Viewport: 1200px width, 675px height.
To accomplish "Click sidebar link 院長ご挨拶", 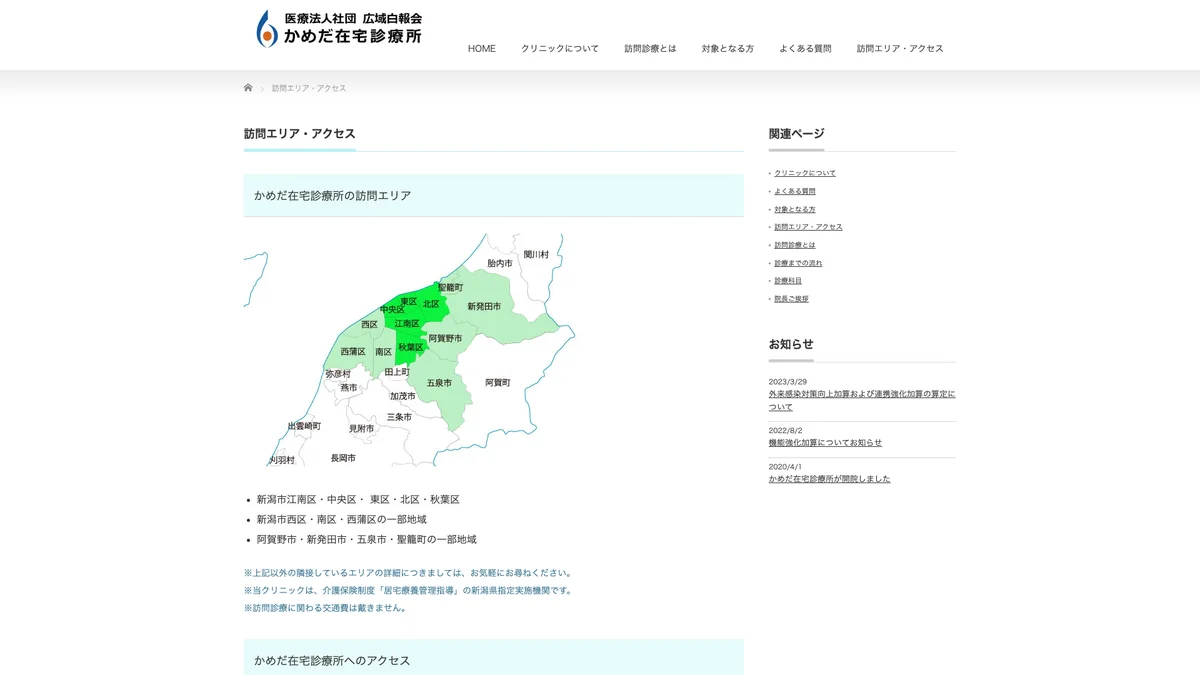I will coord(791,299).
